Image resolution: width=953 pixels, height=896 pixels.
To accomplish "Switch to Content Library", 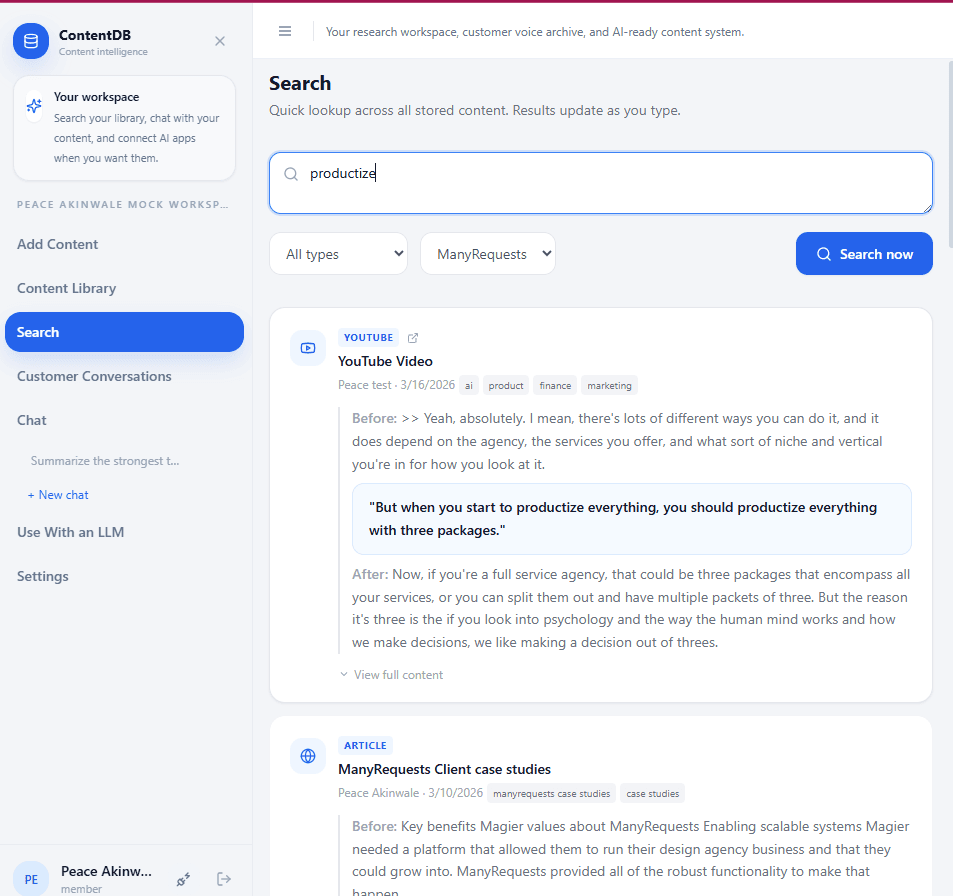I will [x=66, y=288].
